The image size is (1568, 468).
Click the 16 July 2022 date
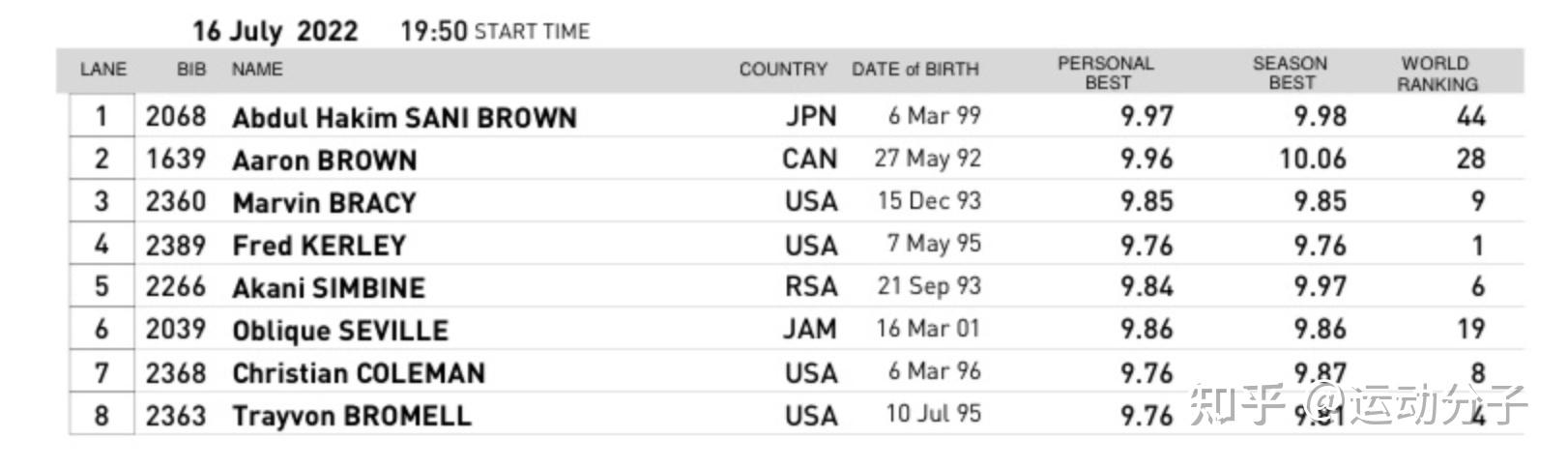coord(275,31)
